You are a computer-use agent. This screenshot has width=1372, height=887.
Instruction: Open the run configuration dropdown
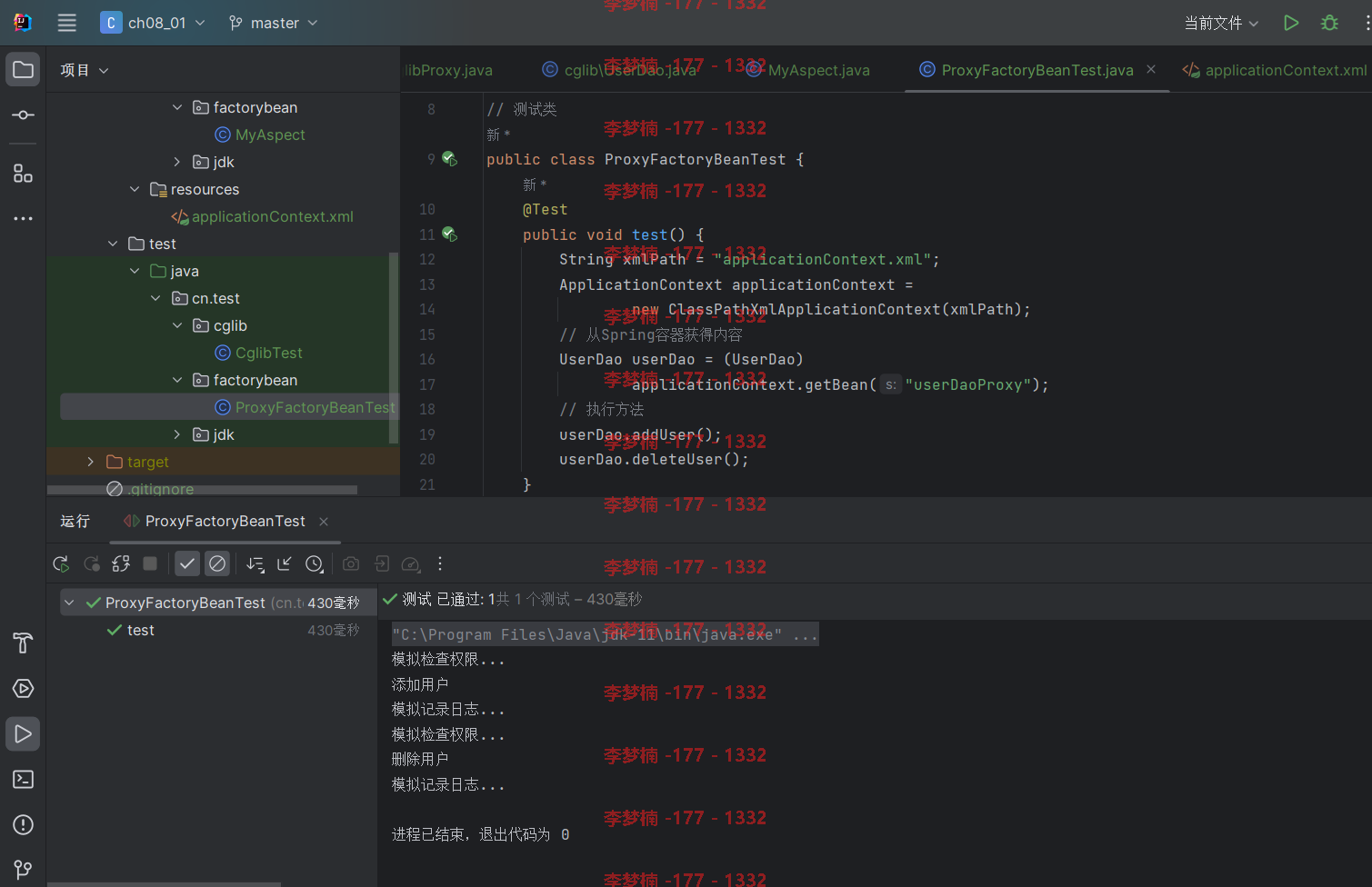pos(1221,23)
